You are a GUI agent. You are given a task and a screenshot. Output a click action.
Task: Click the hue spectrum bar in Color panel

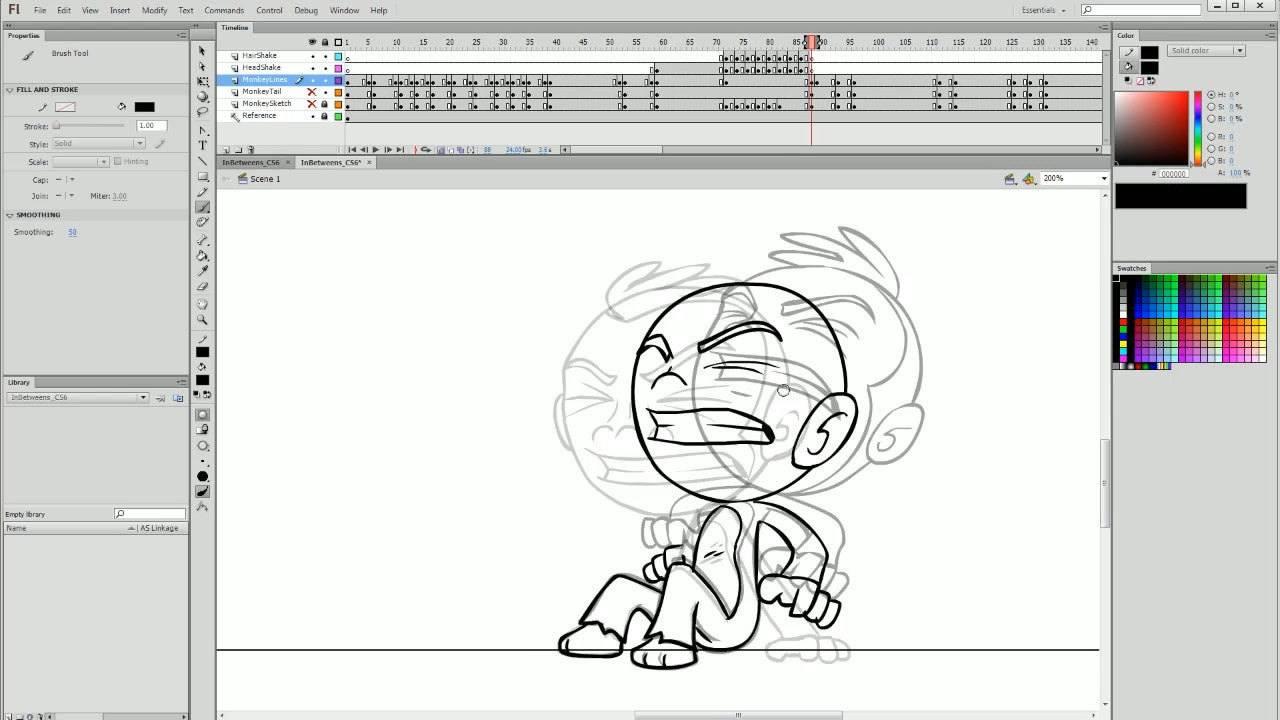point(1198,128)
